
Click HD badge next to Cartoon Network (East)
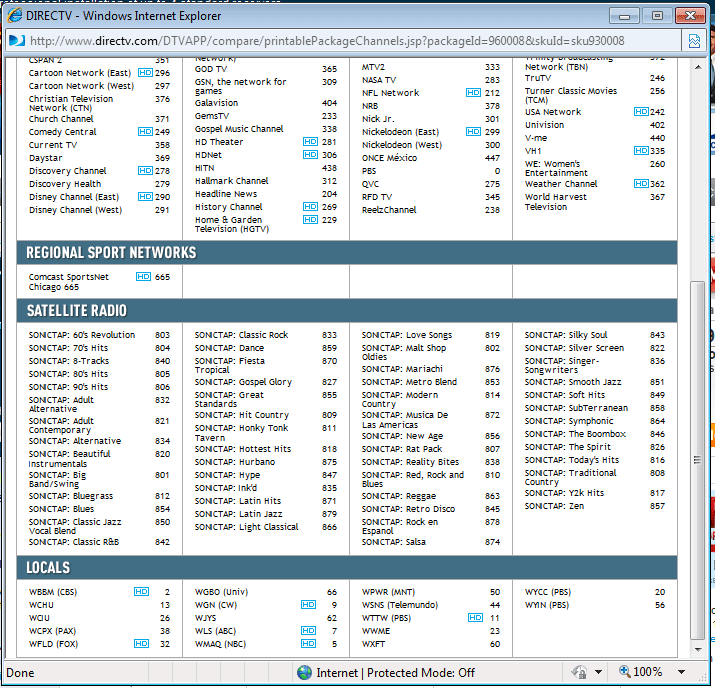pos(145,72)
